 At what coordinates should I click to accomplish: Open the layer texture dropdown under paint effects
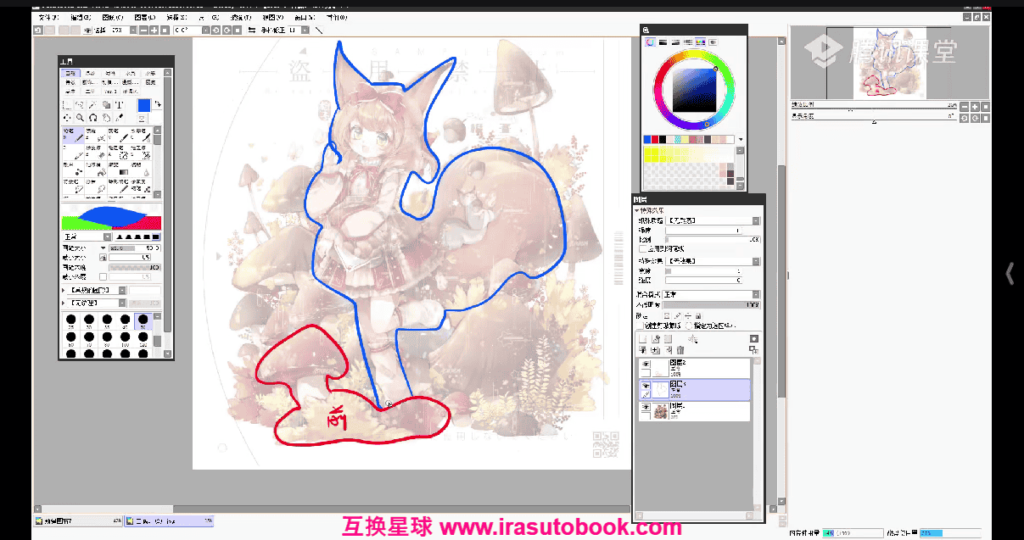click(x=712, y=221)
